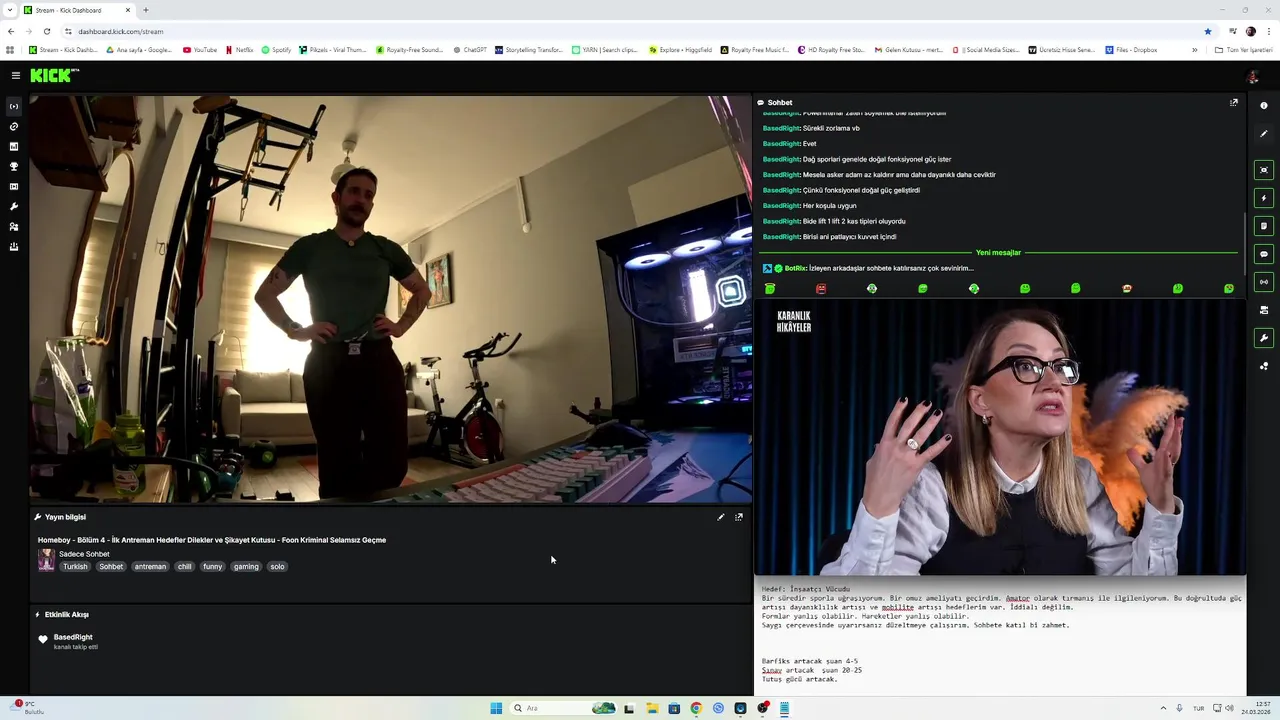Open a new Chrome tab
This screenshot has width=1280, height=720.
tap(146, 10)
